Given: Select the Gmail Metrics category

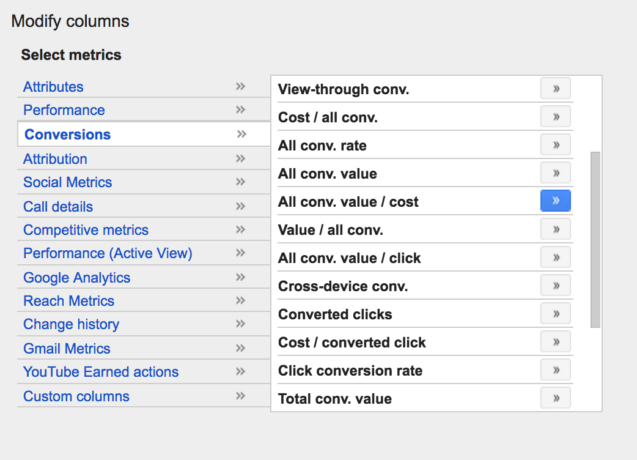Looking at the screenshot, I should pyautogui.click(x=67, y=348).
